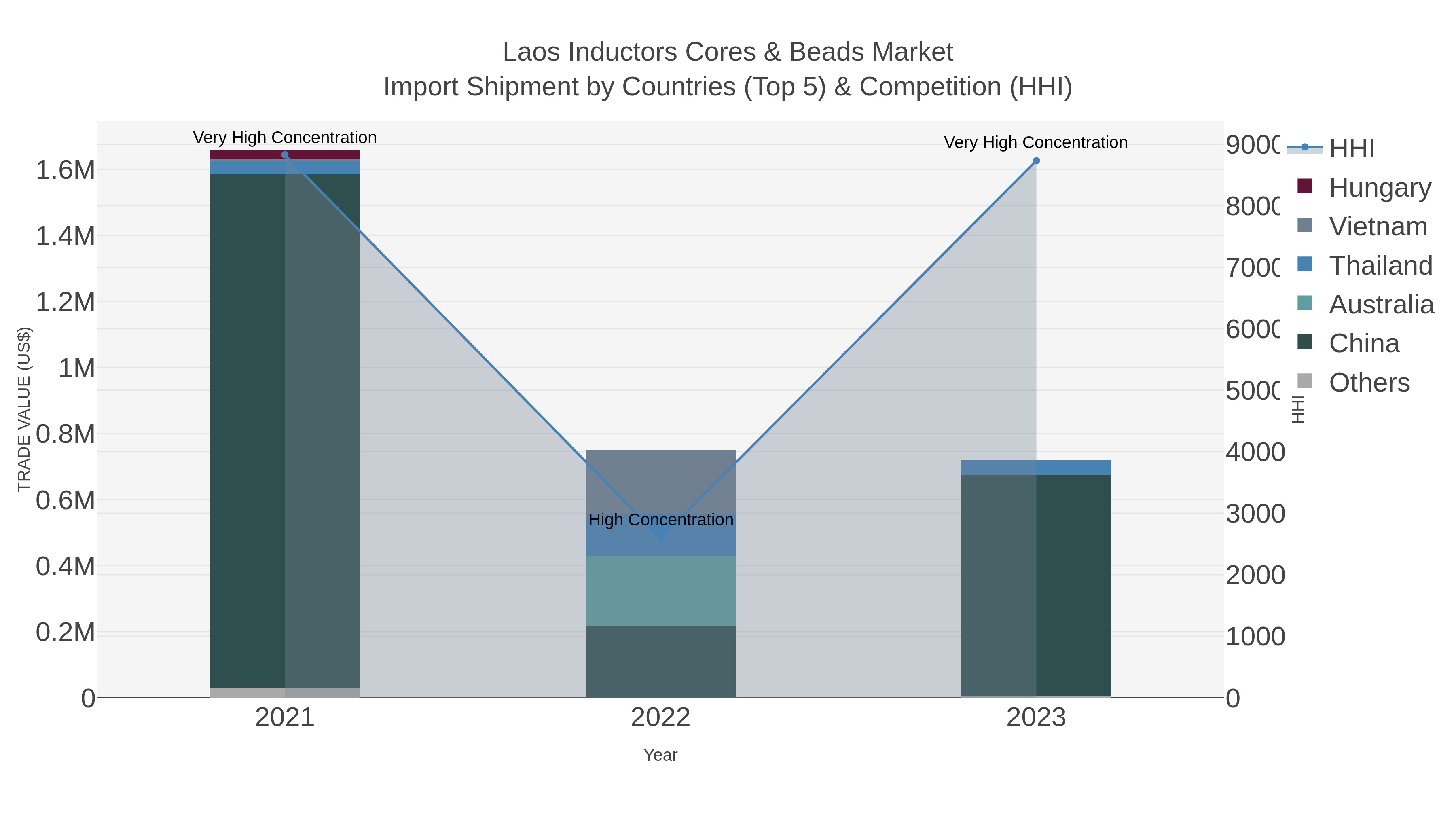1456x819 pixels.
Task: Click the 1000 HHI axis tick label
Action: pyautogui.click(x=1255, y=637)
